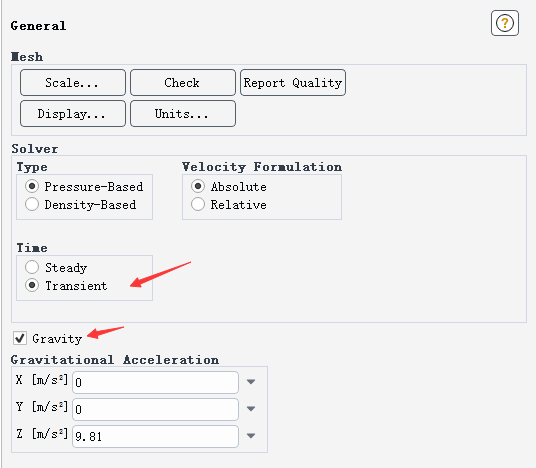
Task: Click the Y gravitational acceleration field
Action: 155,409
